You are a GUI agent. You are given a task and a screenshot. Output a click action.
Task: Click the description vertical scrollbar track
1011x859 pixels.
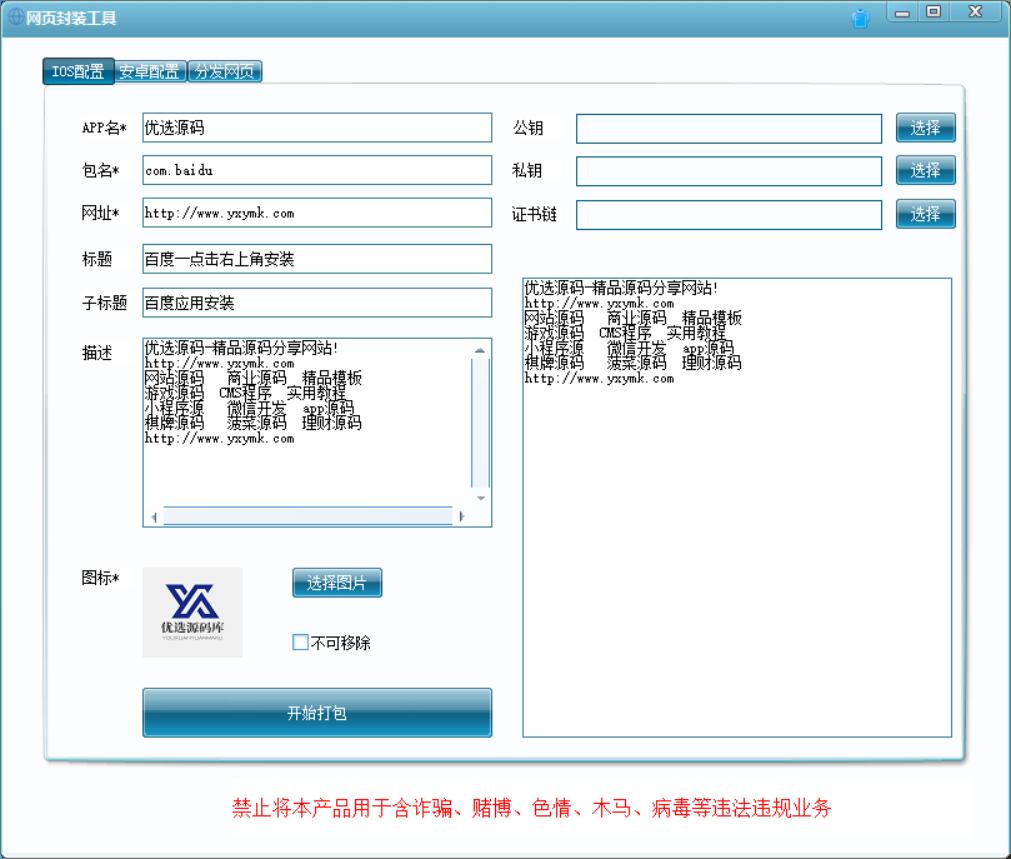(480, 424)
